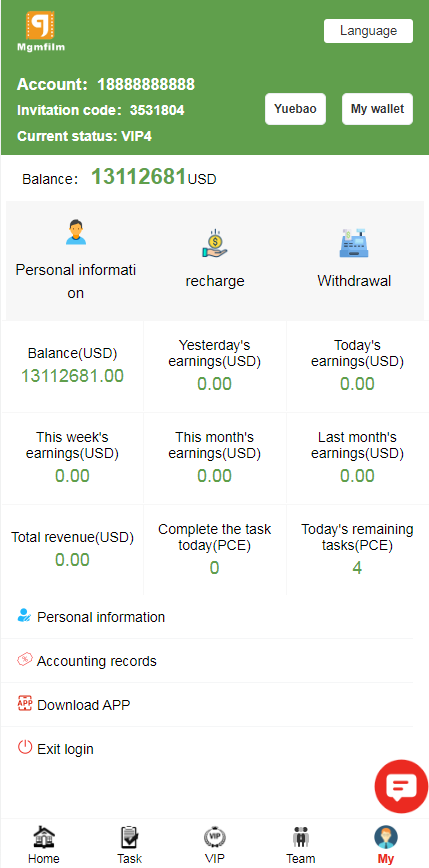Open the Personal information person icon

[76, 232]
